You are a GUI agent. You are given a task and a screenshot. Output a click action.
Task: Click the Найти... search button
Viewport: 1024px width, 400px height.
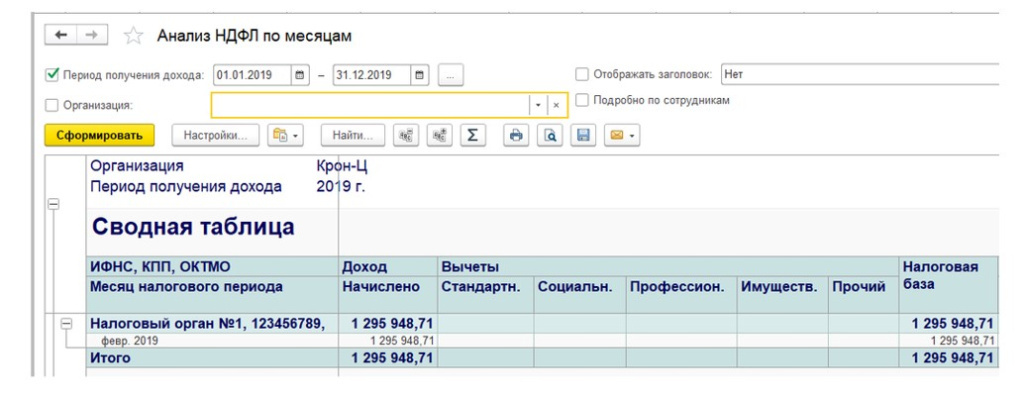(353, 135)
